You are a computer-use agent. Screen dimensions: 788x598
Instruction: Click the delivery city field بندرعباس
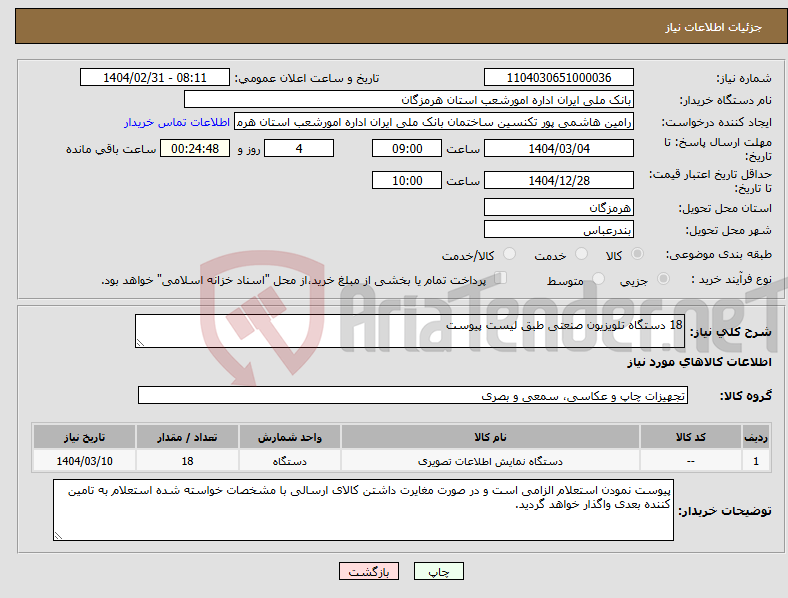click(558, 230)
